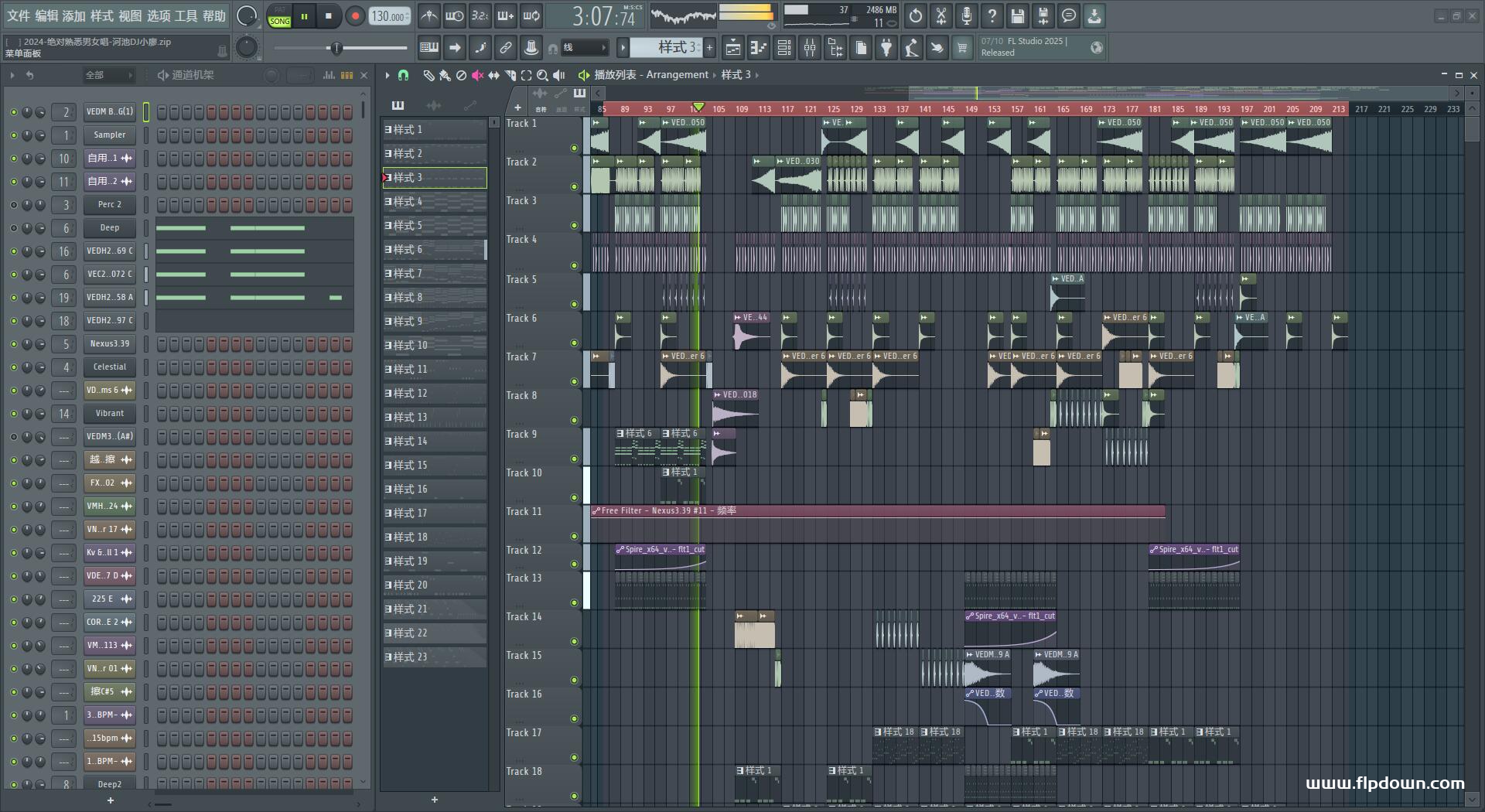Toggle overdub blend recording icon

[x=506, y=15]
